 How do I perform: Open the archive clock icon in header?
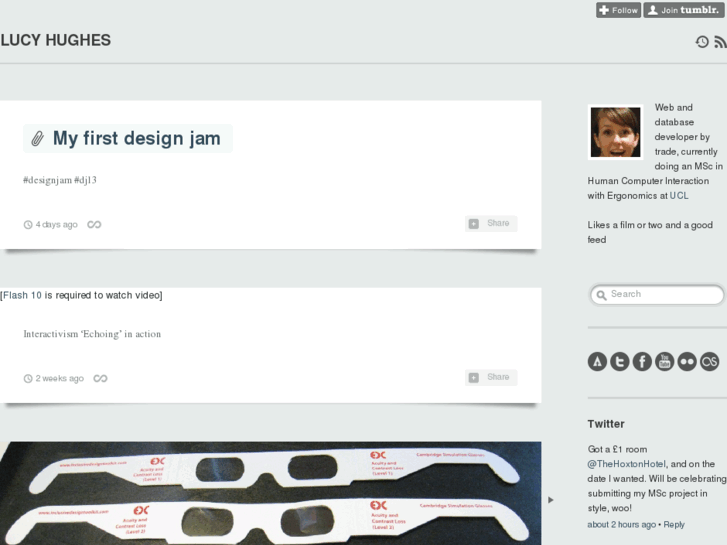(x=702, y=42)
